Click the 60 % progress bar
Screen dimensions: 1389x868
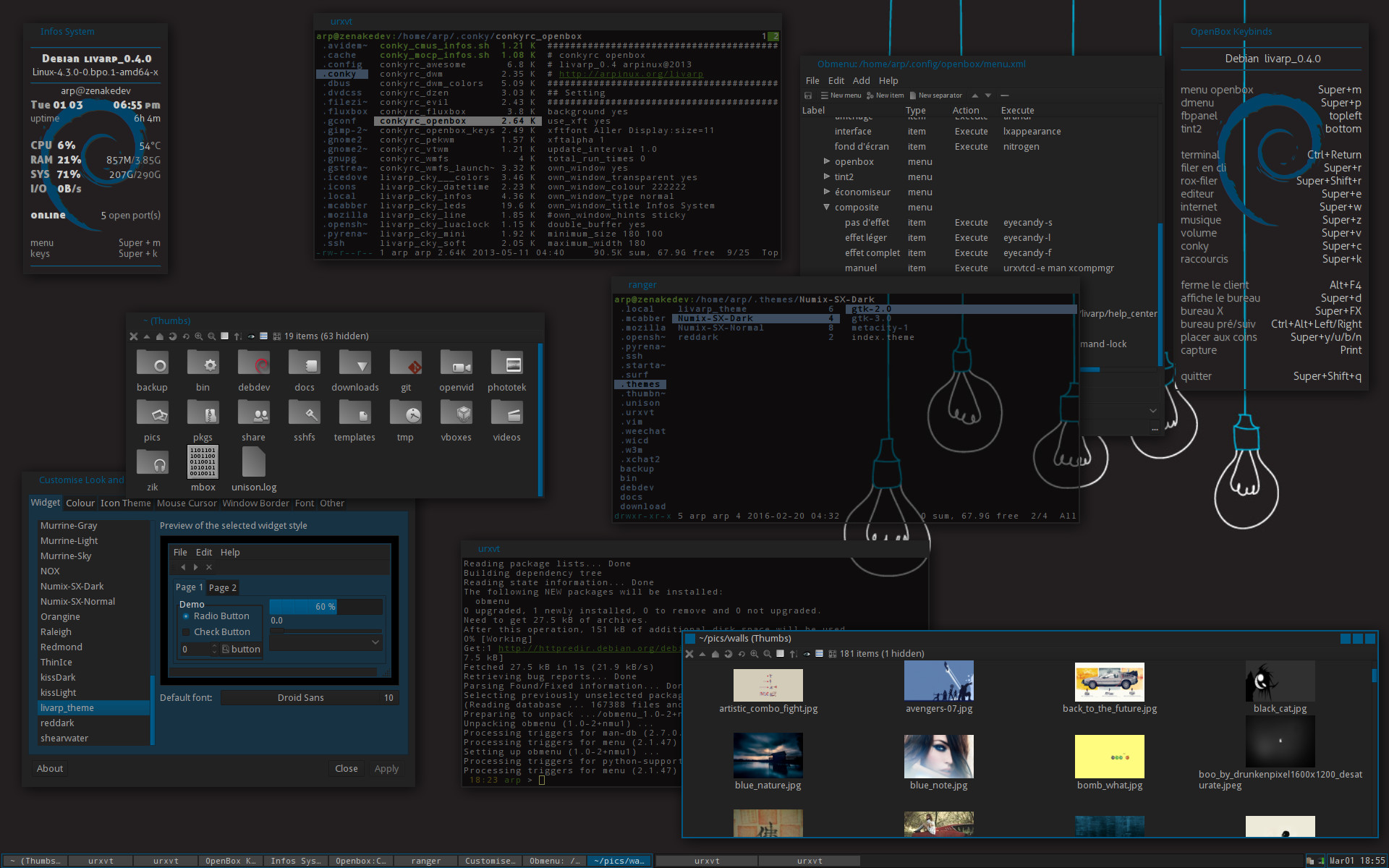coord(326,606)
